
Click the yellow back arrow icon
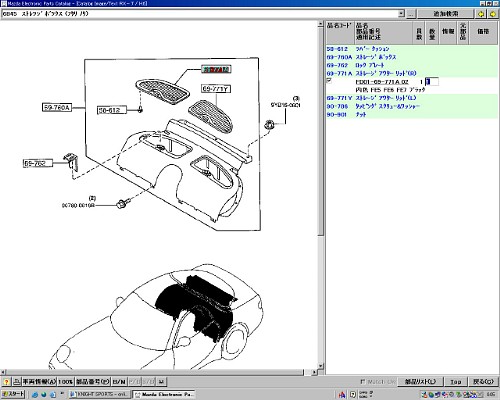481,14
